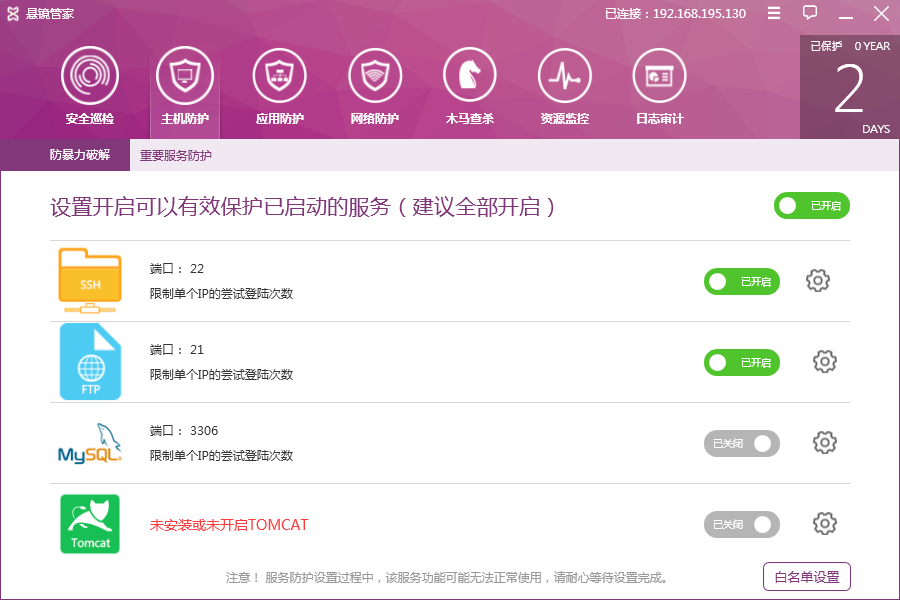Disable SSH brute-force protection toggle
The width and height of the screenshot is (900, 600).
(741, 281)
